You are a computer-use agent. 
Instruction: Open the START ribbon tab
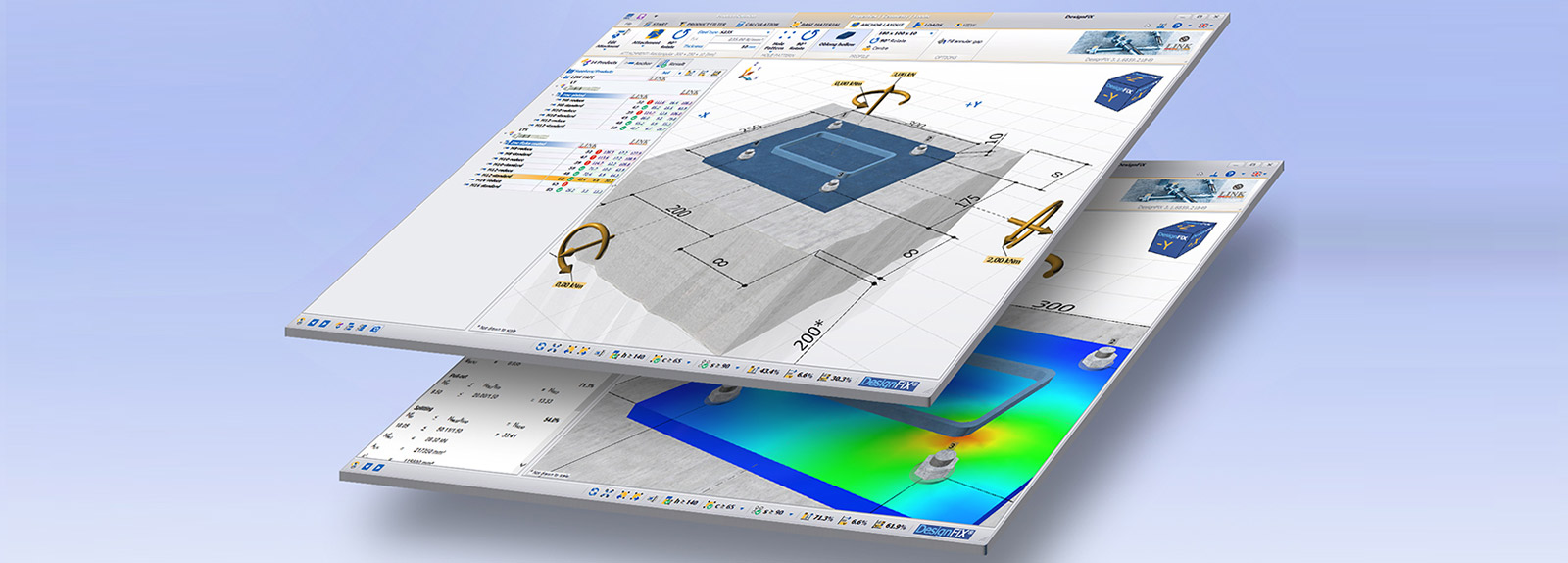coord(656,24)
